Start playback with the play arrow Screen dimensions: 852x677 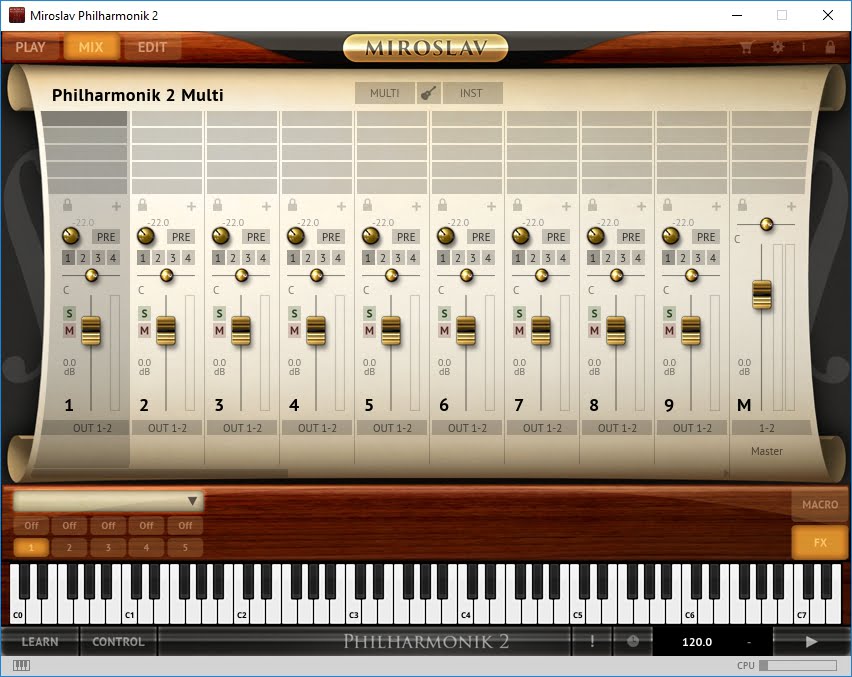pos(811,642)
